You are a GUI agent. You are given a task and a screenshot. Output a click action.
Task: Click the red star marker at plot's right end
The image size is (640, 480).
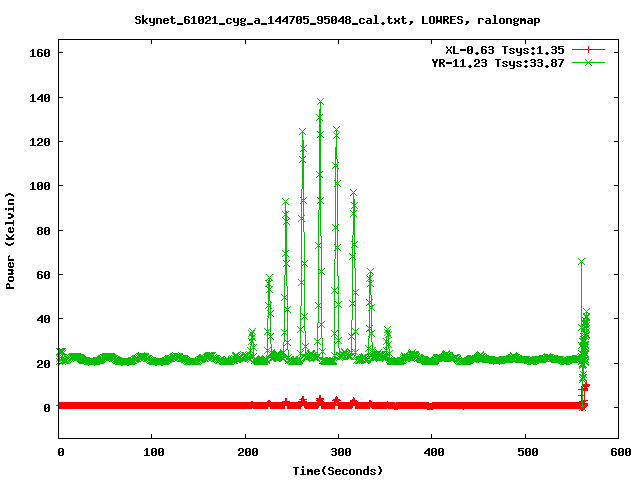coord(586,386)
